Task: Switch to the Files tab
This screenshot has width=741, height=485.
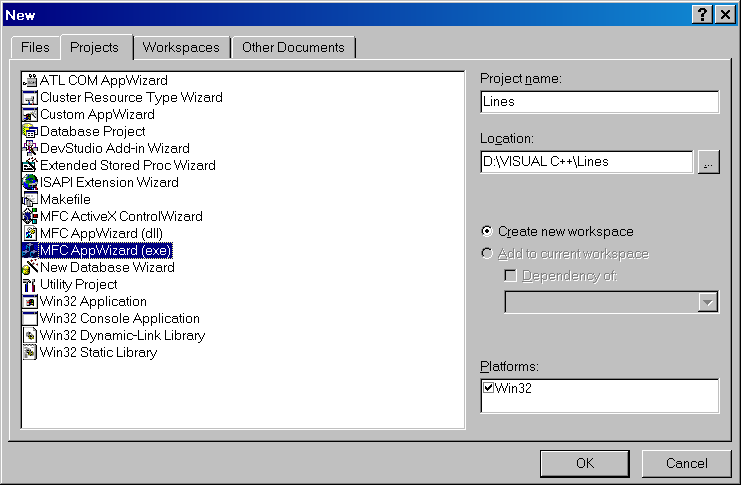Action: 35,48
